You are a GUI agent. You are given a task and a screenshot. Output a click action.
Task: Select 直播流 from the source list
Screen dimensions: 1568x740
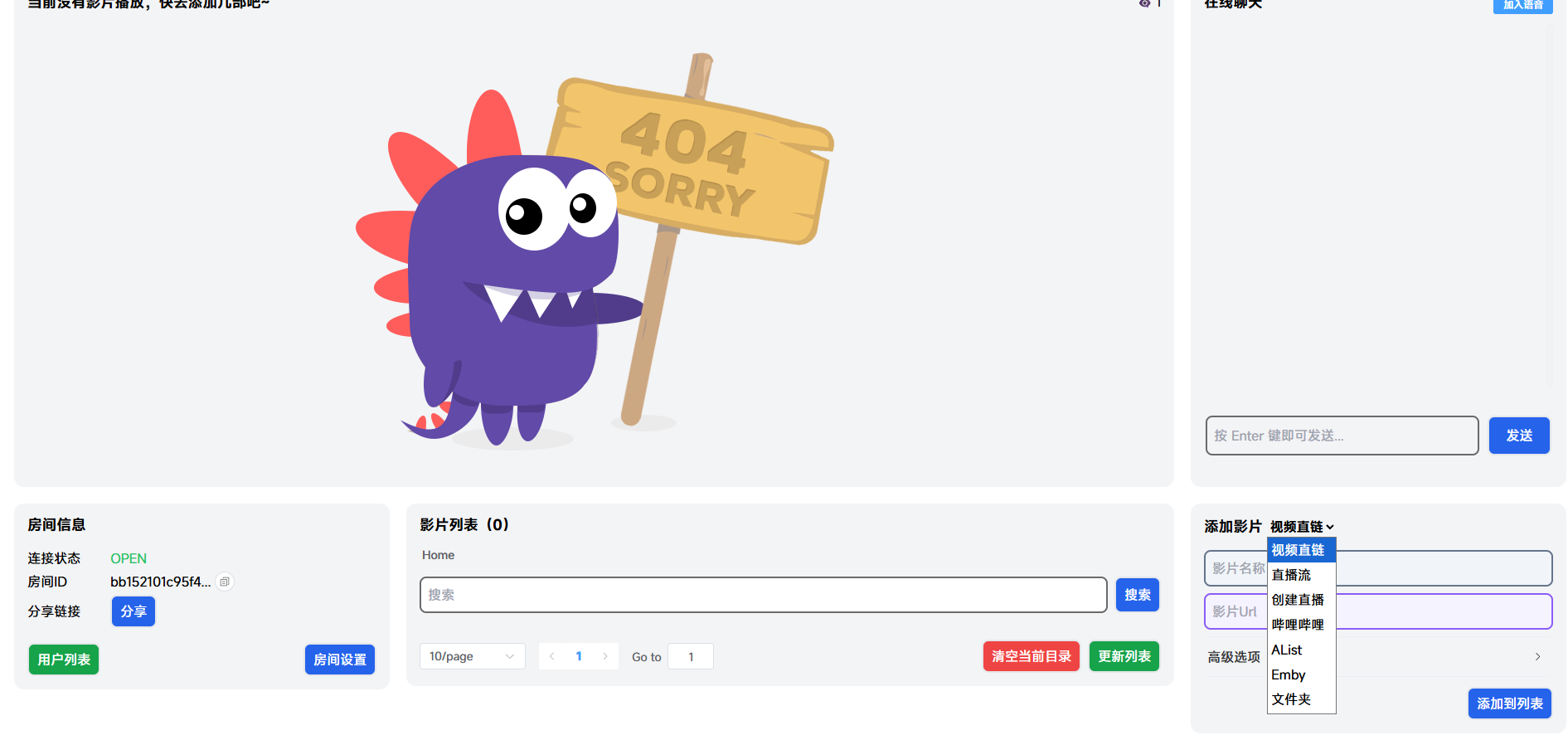[x=1291, y=575]
